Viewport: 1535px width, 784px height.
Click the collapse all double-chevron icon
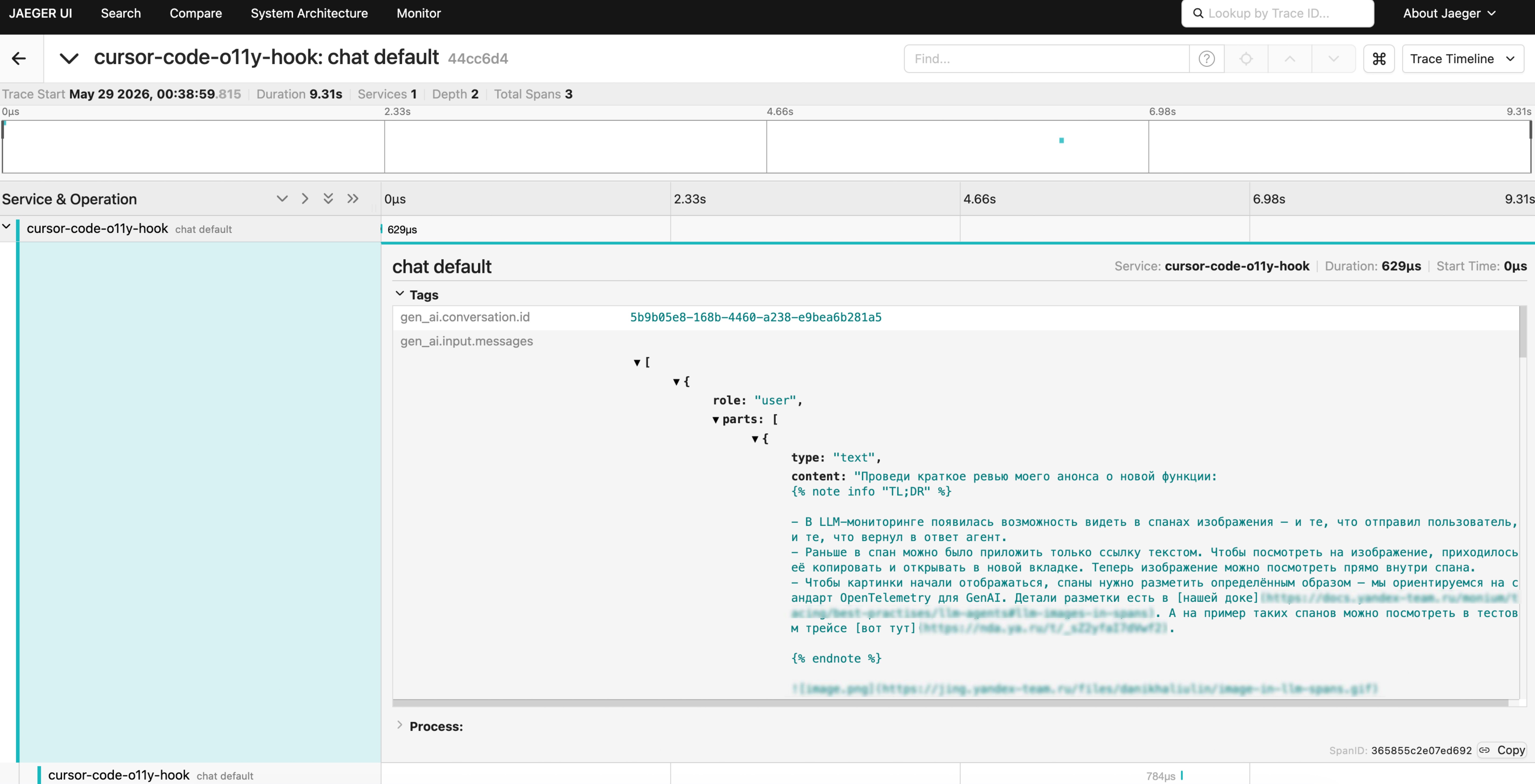point(353,198)
